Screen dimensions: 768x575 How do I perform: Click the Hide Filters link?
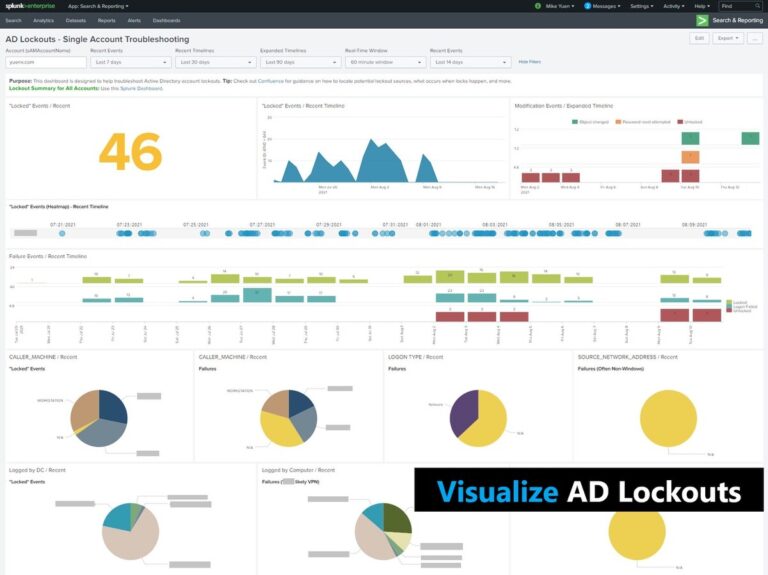pos(529,62)
